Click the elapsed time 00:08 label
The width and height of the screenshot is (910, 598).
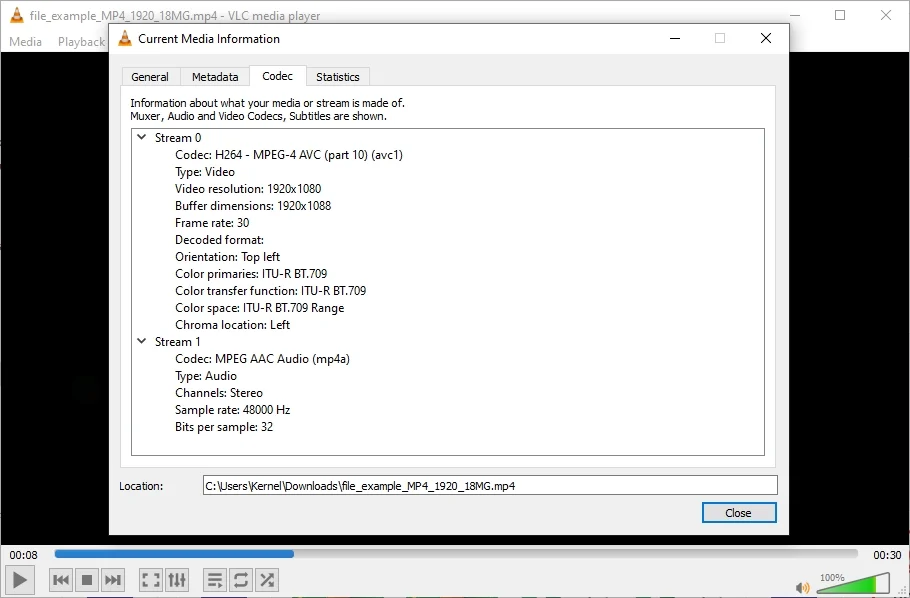pyautogui.click(x=23, y=555)
